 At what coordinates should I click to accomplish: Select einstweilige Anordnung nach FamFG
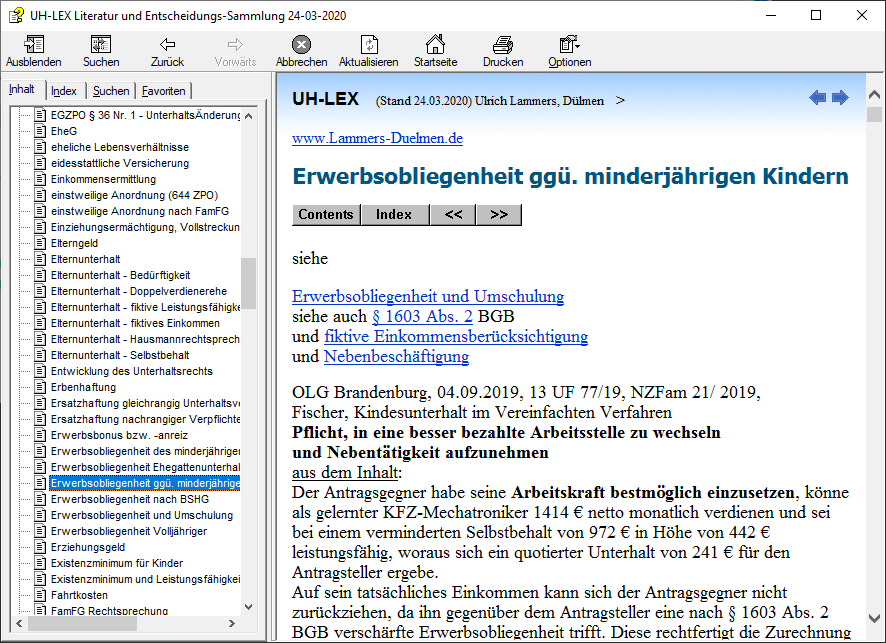coord(140,211)
